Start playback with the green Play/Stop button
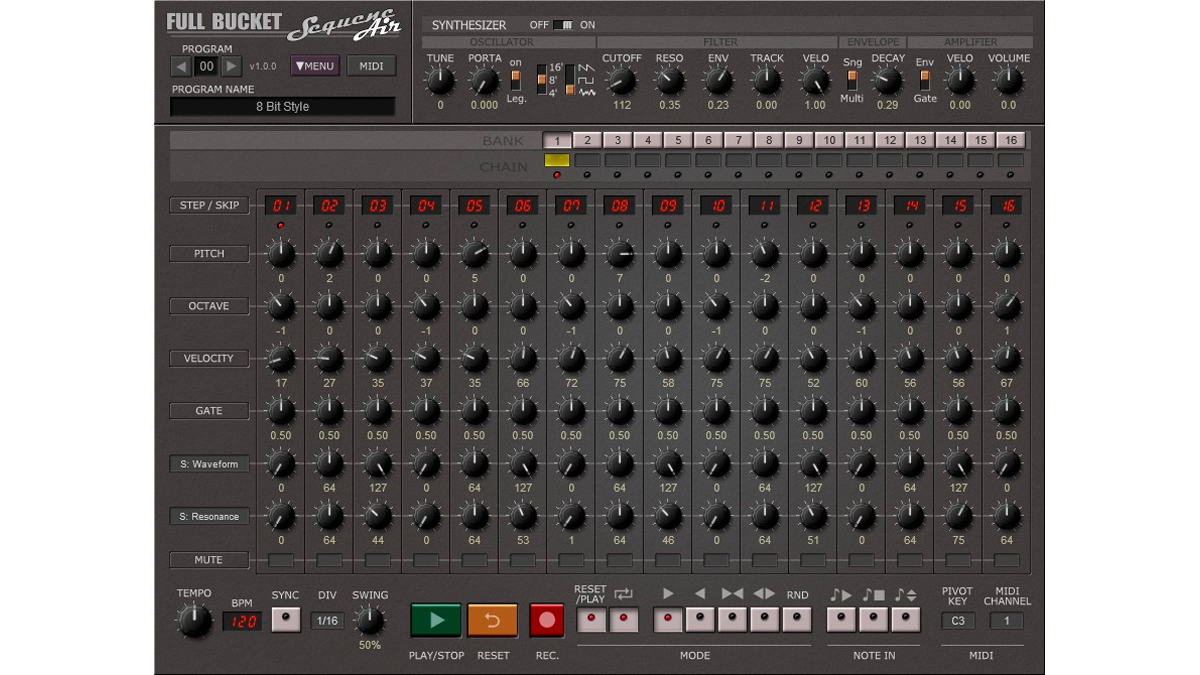The width and height of the screenshot is (1200, 675). pos(436,620)
